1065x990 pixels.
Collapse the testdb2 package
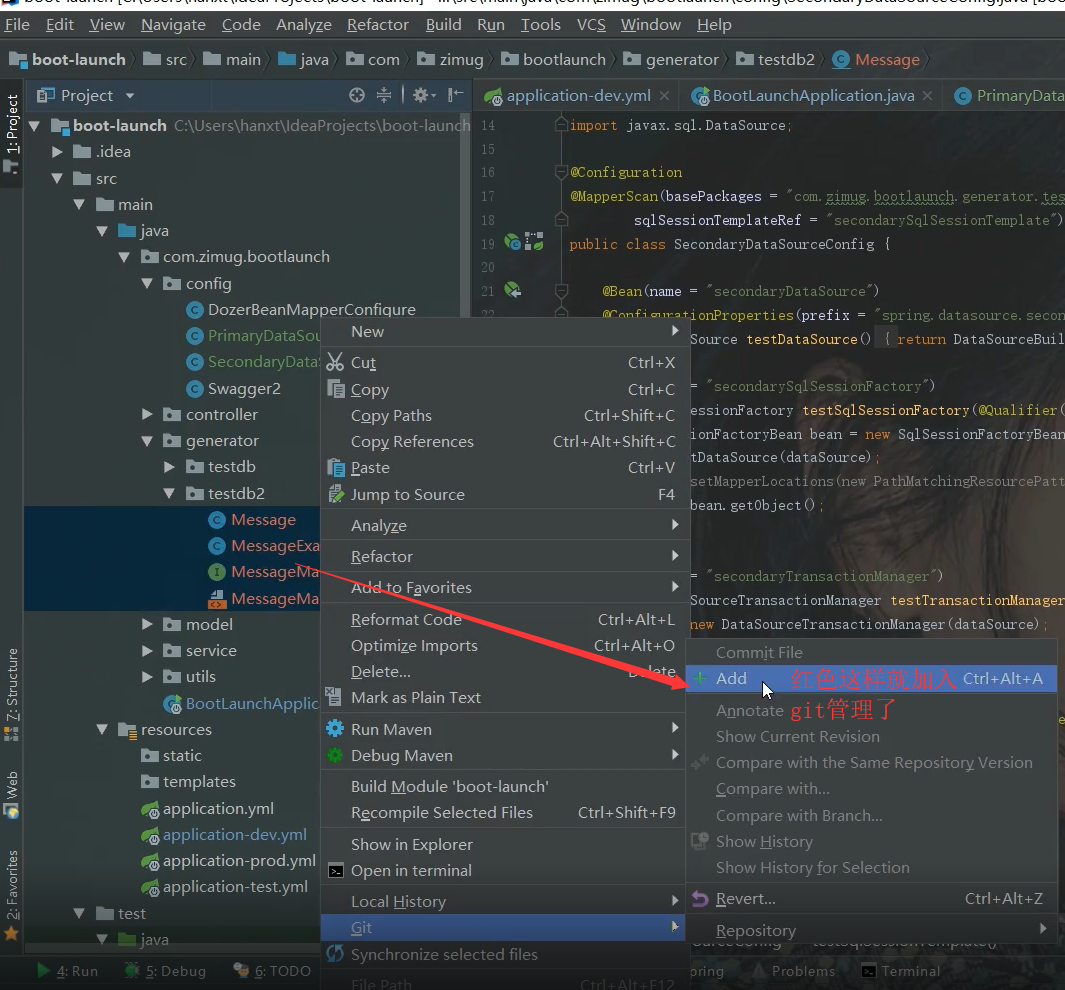170,493
